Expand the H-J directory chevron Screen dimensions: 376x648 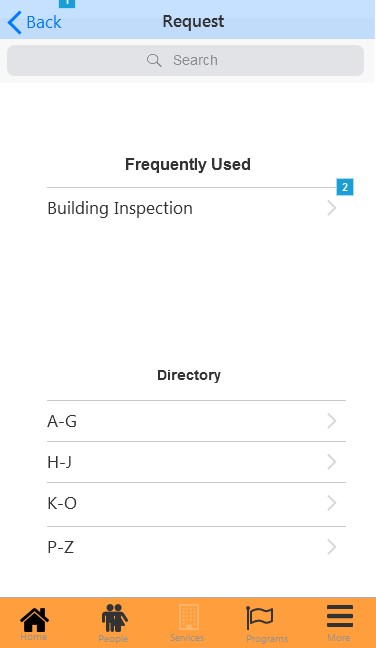coord(331,462)
